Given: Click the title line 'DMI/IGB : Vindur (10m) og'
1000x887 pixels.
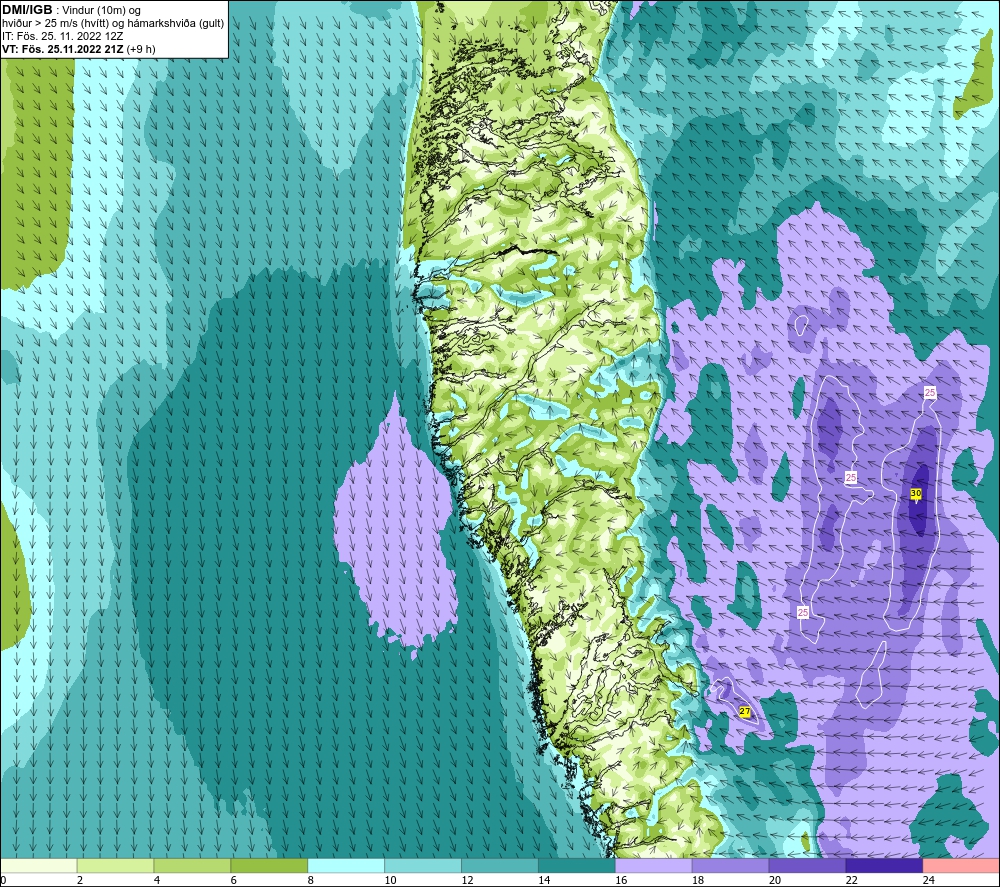Looking at the screenshot, I should click(x=72, y=10).
